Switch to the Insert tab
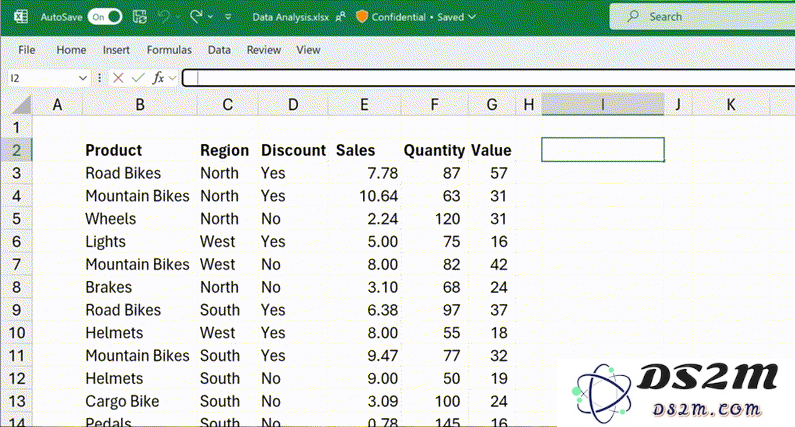The width and height of the screenshot is (795, 427). (x=116, y=50)
